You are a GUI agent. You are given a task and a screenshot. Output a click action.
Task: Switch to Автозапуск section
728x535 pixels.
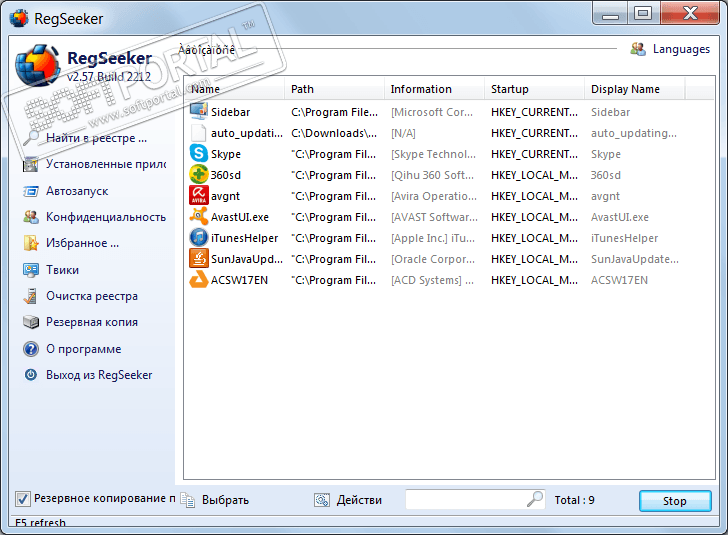pos(77,191)
